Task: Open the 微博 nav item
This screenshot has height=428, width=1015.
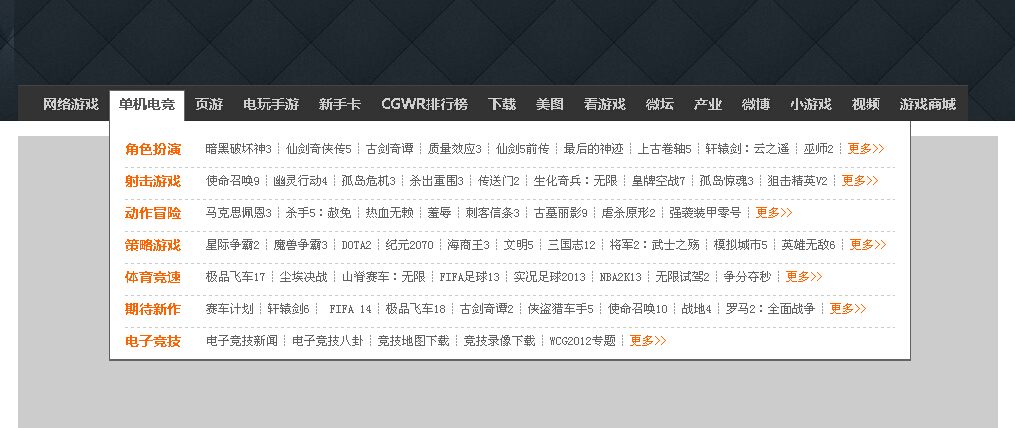Action: pos(755,104)
